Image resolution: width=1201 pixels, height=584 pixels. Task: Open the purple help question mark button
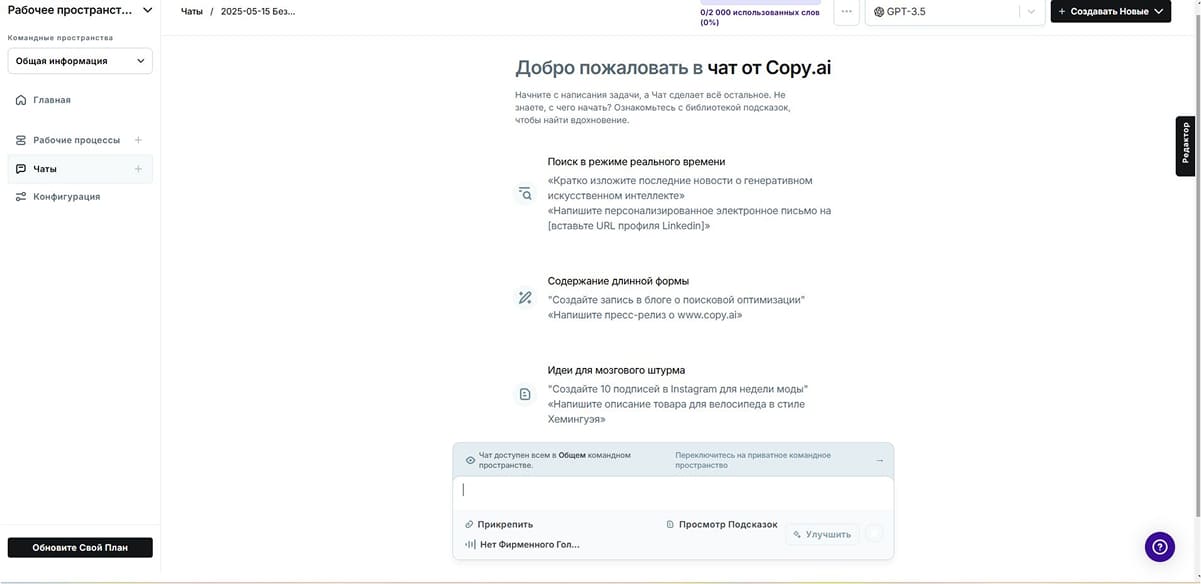[x=1160, y=546]
